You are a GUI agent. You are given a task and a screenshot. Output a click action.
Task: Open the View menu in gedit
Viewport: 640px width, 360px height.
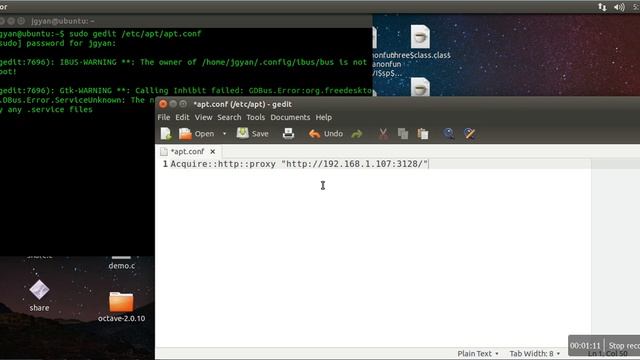[203, 117]
